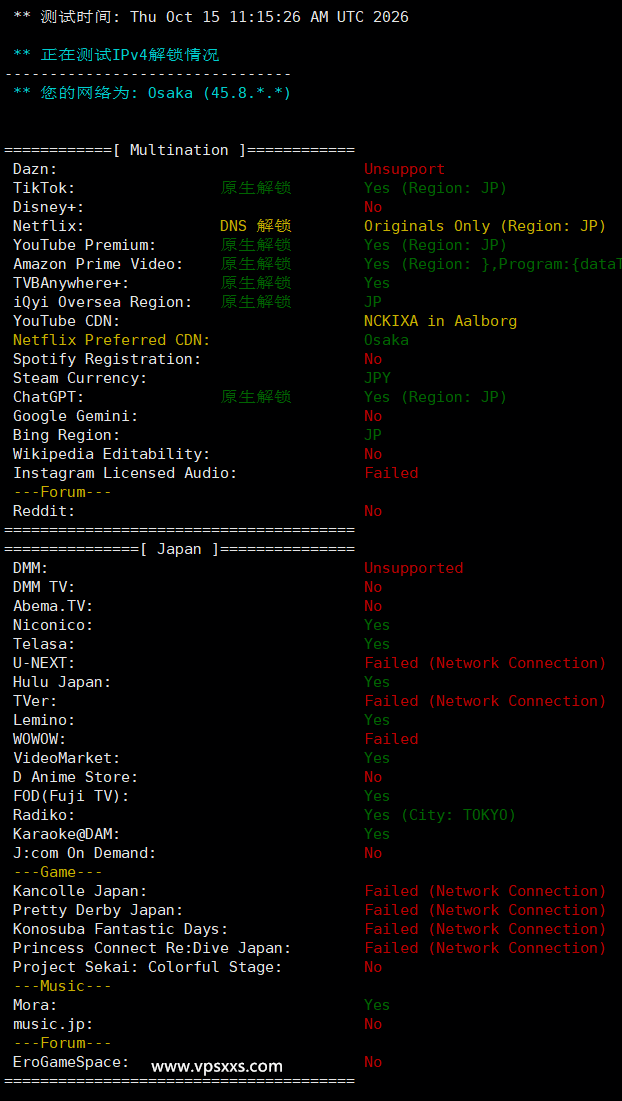Screen dimensions: 622x1101
Task: Select TVBAnywhere+ label
Action: [x=71, y=283]
